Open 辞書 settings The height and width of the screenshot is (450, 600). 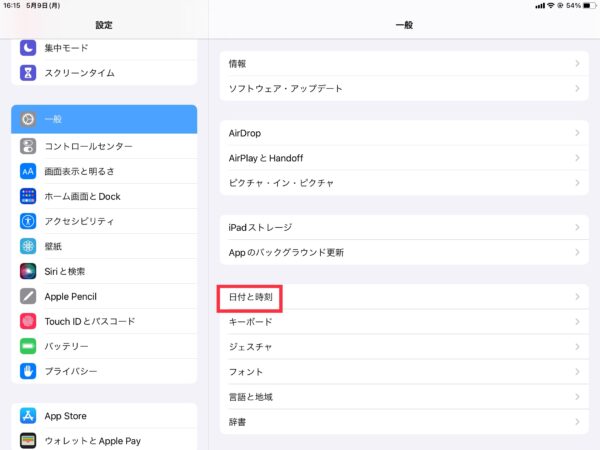[404, 422]
